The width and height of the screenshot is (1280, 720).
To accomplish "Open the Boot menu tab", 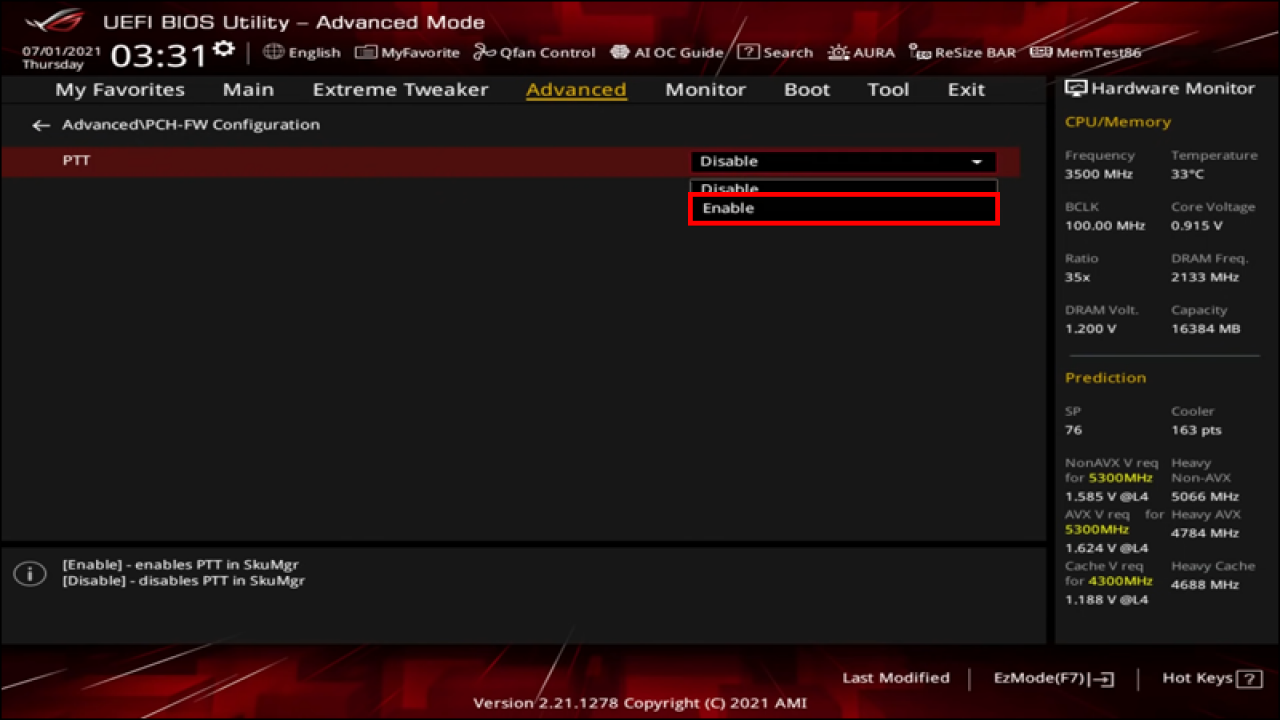I will tap(806, 89).
